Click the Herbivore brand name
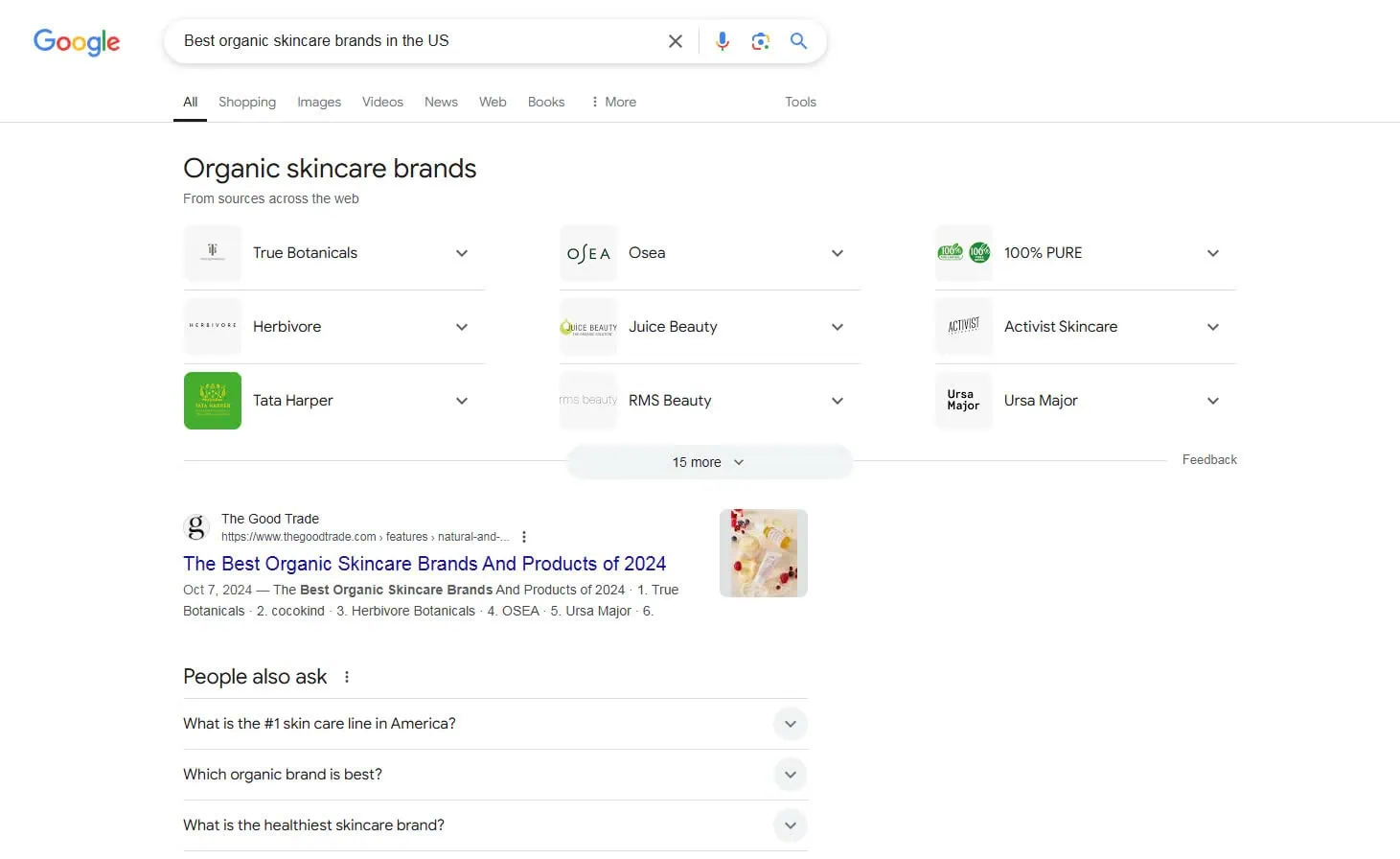The width and height of the screenshot is (1400, 859). pos(287,327)
